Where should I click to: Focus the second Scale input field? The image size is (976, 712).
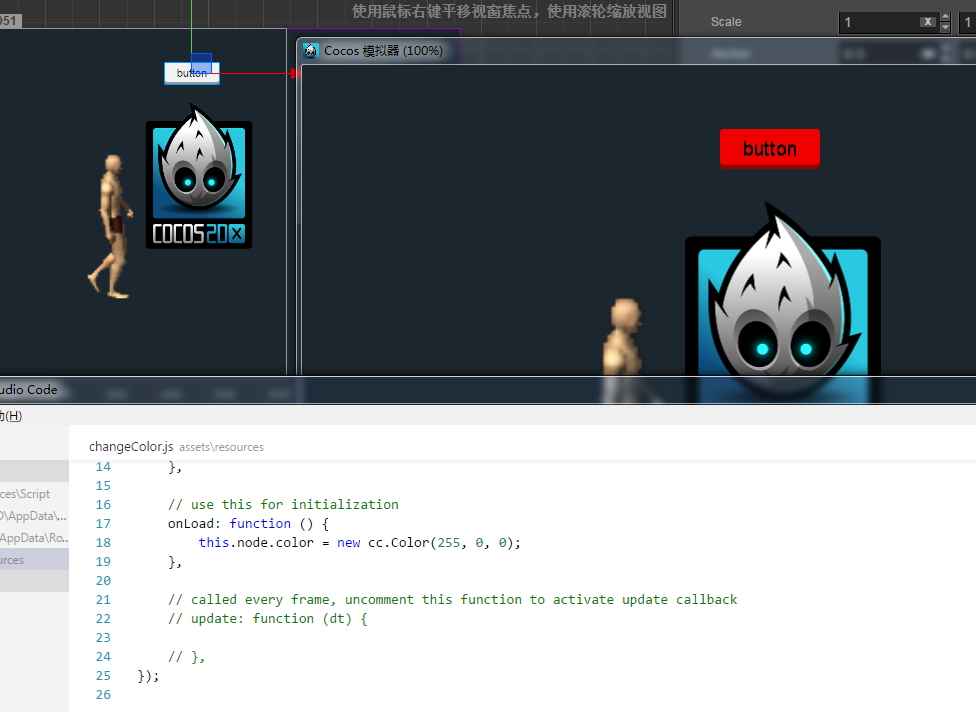click(968, 22)
